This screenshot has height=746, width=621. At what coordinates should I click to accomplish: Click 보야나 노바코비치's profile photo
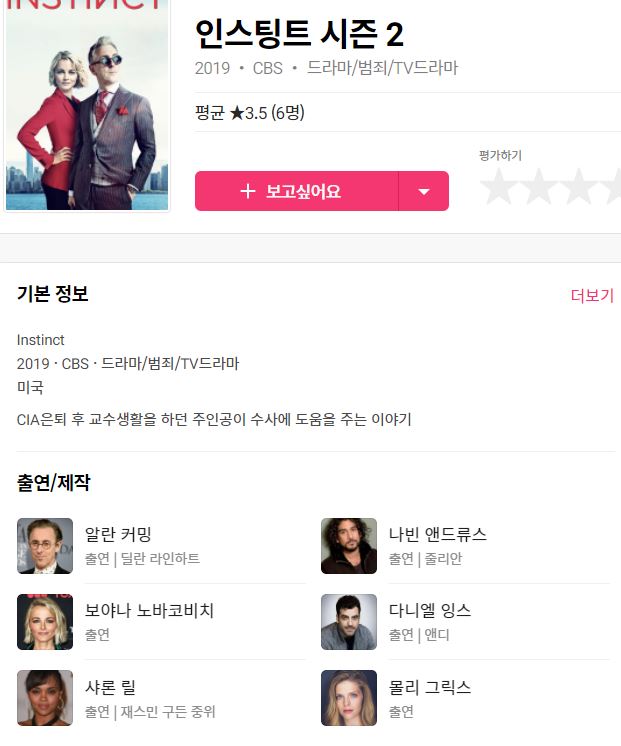45,622
